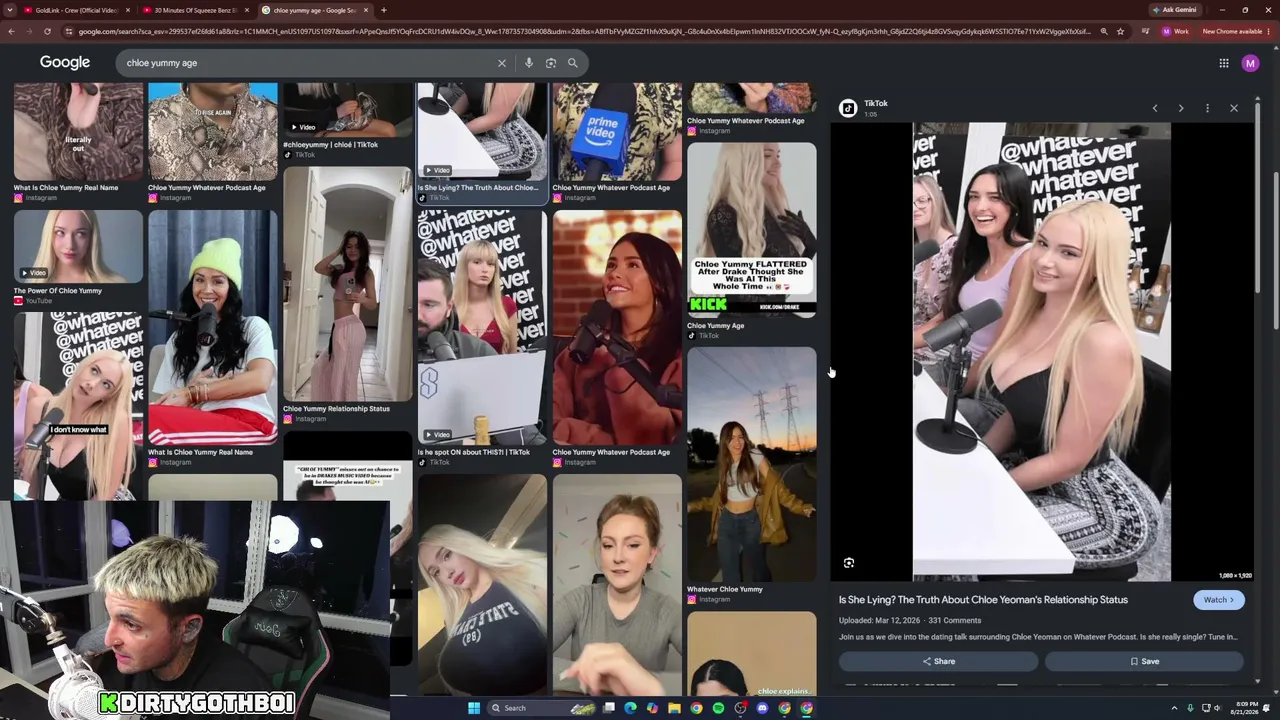The image size is (1280, 720).
Task: Open Discord from taskbar
Action: (x=762, y=708)
